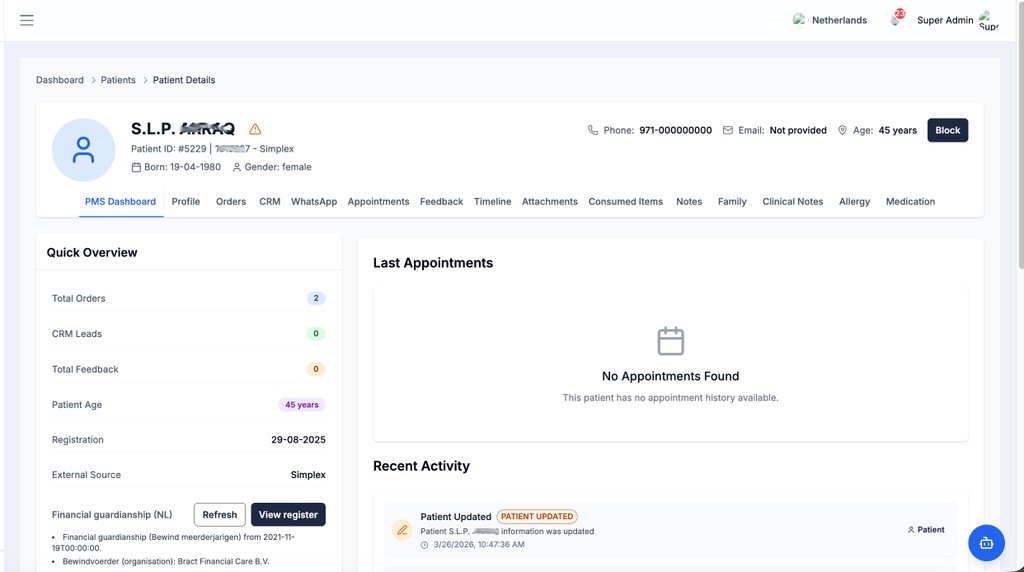Click the 45 years Patient Age badge
The width and height of the screenshot is (1024, 572).
point(302,404)
